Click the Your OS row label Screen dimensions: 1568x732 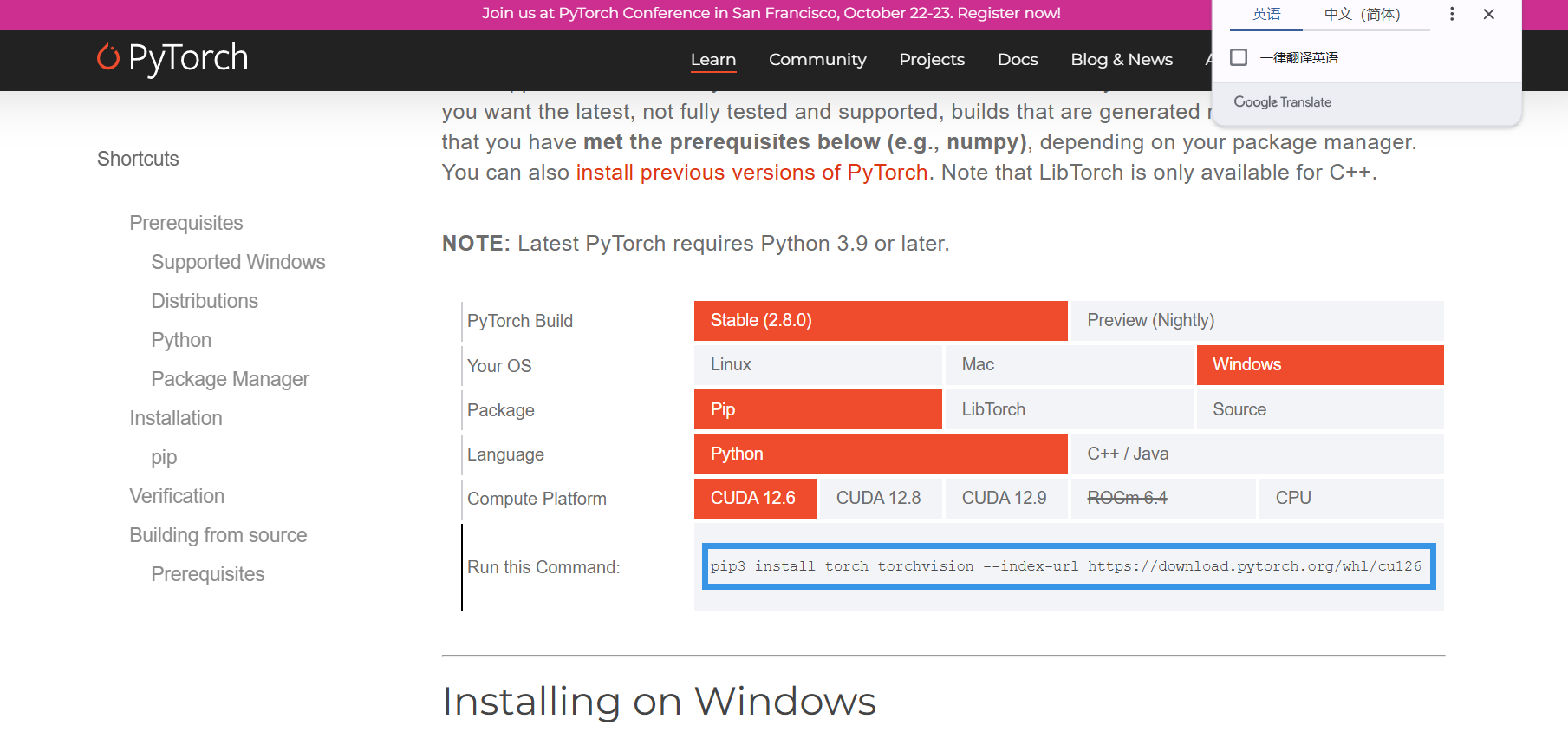point(499,366)
